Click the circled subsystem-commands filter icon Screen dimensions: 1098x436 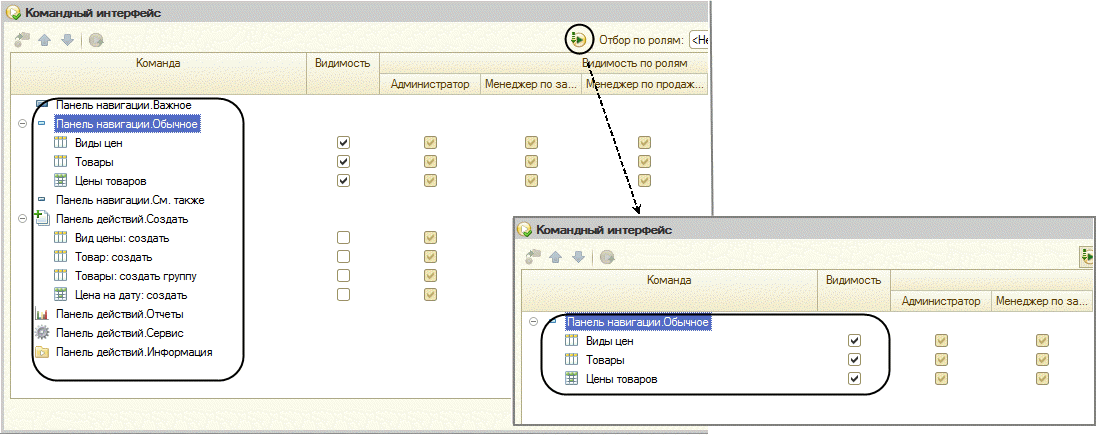tap(578, 40)
